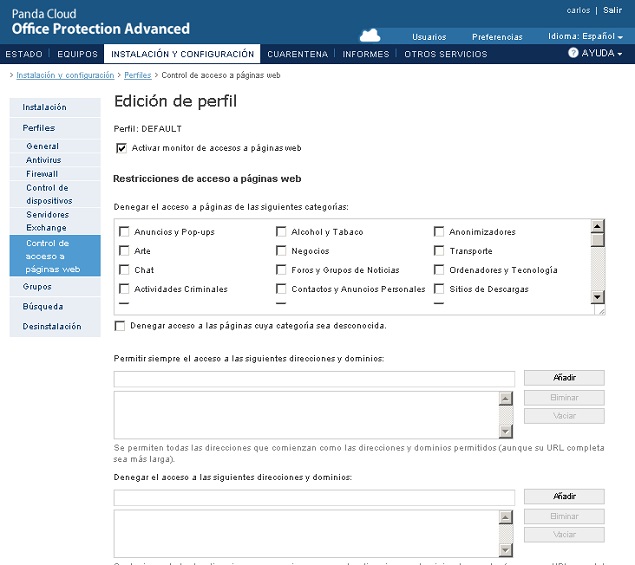
Task: Check Sitios de Descargas category
Action: pyautogui.click(x=439, y=289)
